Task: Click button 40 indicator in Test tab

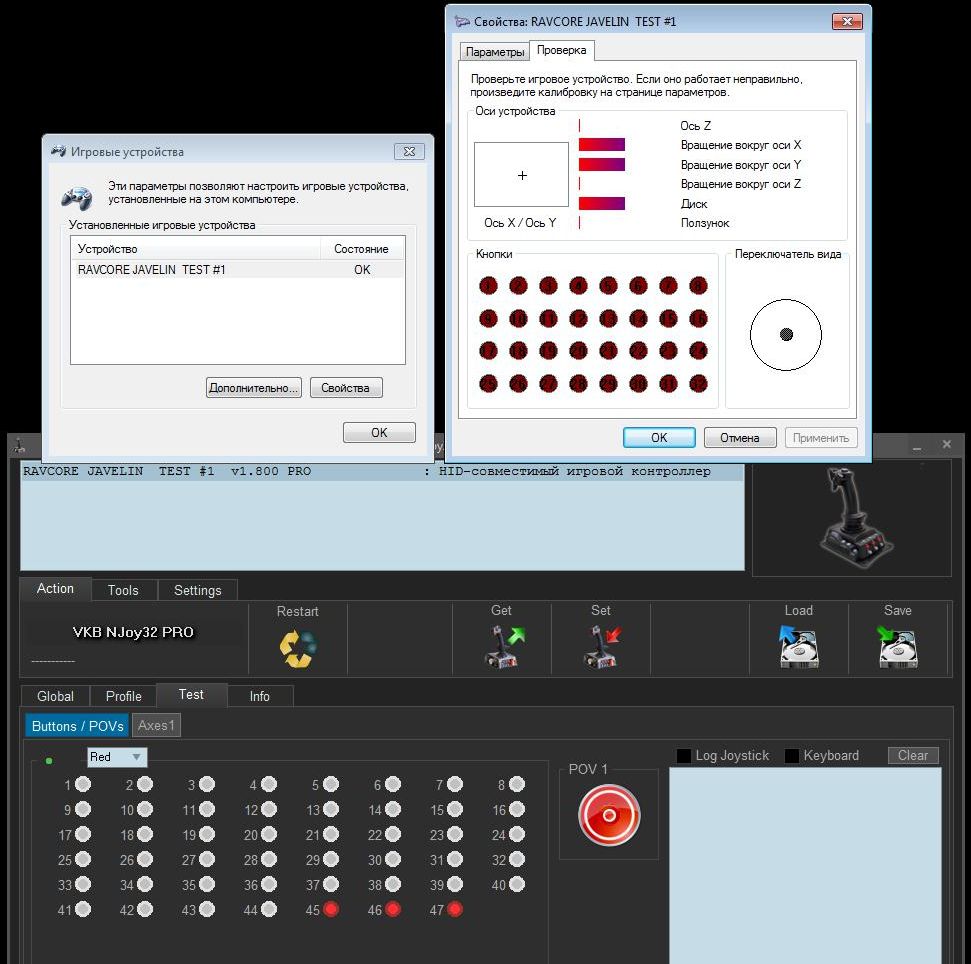Action: [516, 884]
